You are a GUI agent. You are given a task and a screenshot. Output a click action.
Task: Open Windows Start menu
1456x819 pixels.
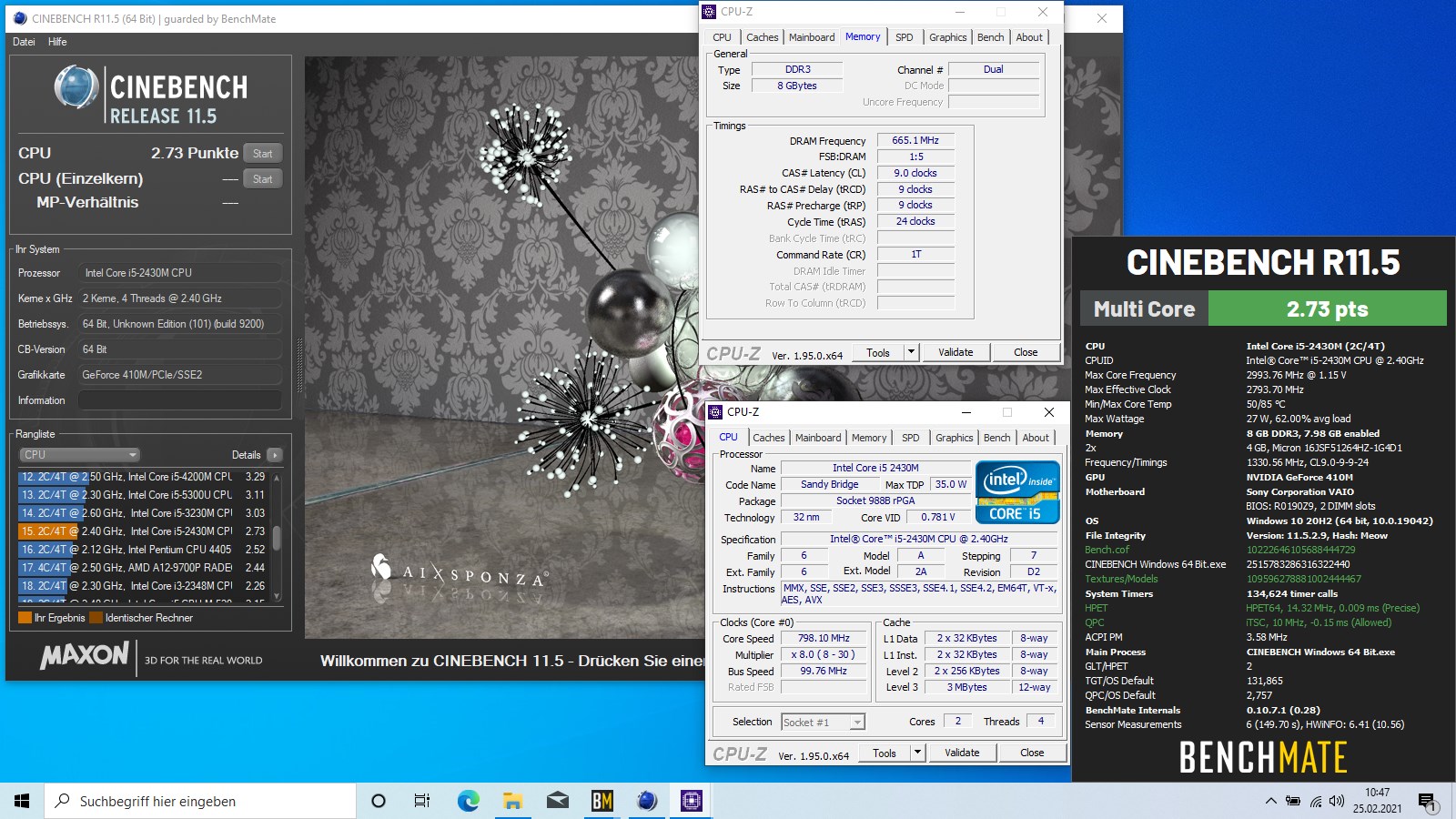(22, 801)
